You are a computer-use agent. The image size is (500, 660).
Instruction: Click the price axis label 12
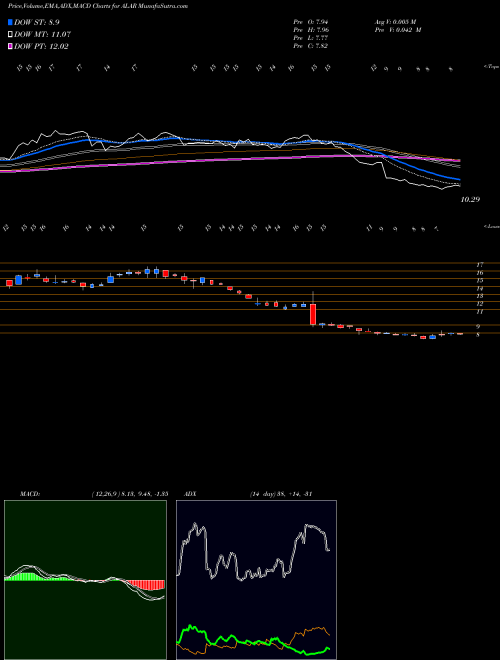click(x=479, y=303)
